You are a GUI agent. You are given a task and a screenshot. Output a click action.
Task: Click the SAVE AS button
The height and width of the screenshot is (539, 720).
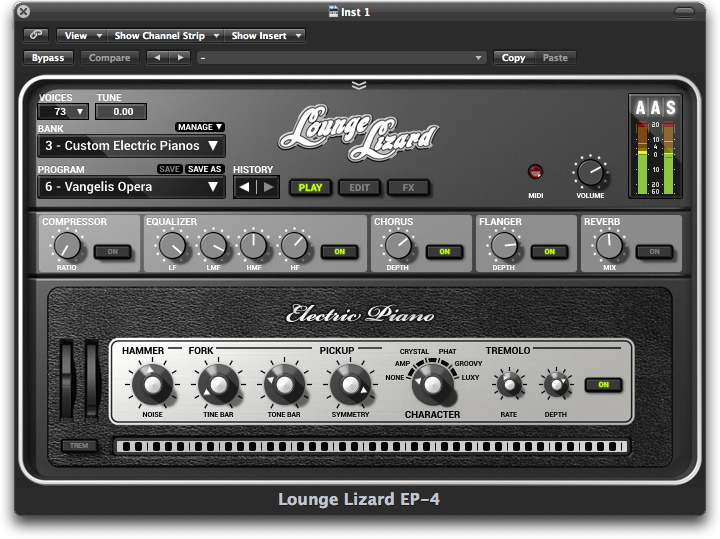pyautogui.click(x=204, y=169)
